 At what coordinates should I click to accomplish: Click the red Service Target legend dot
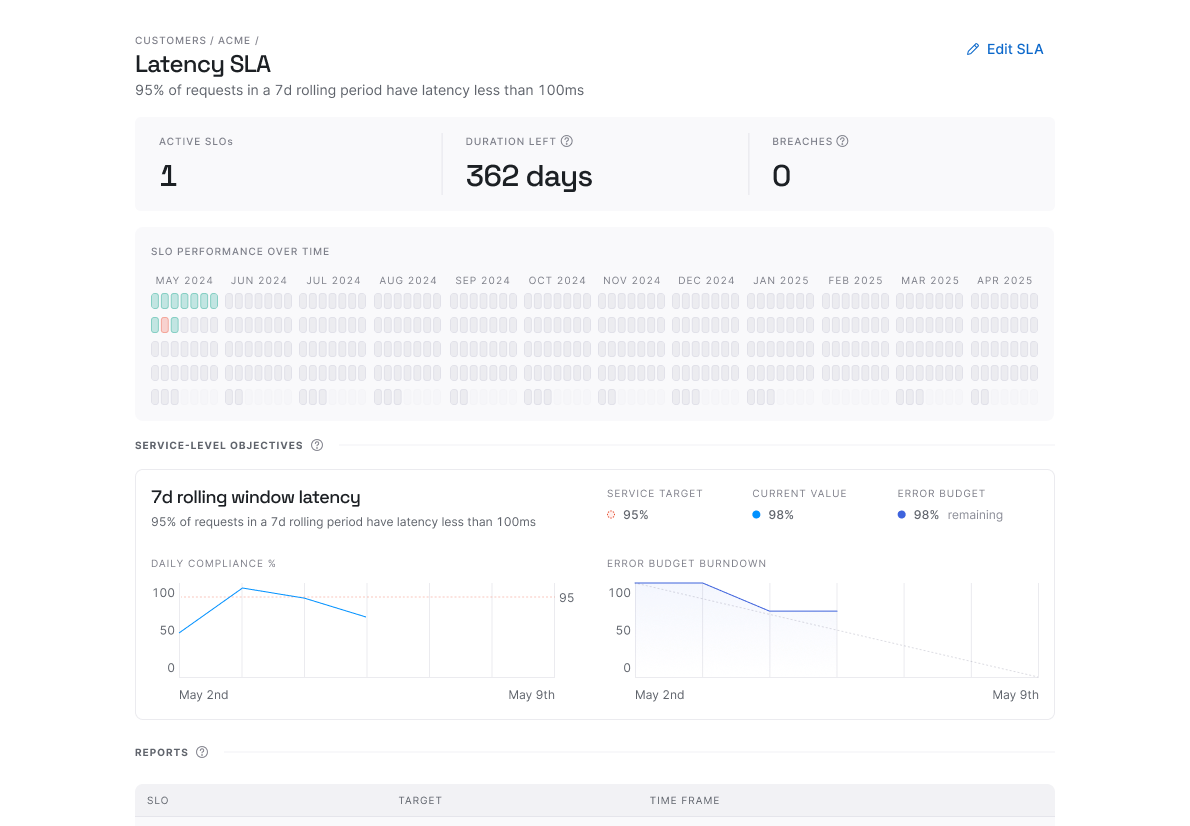pos(611,515)
